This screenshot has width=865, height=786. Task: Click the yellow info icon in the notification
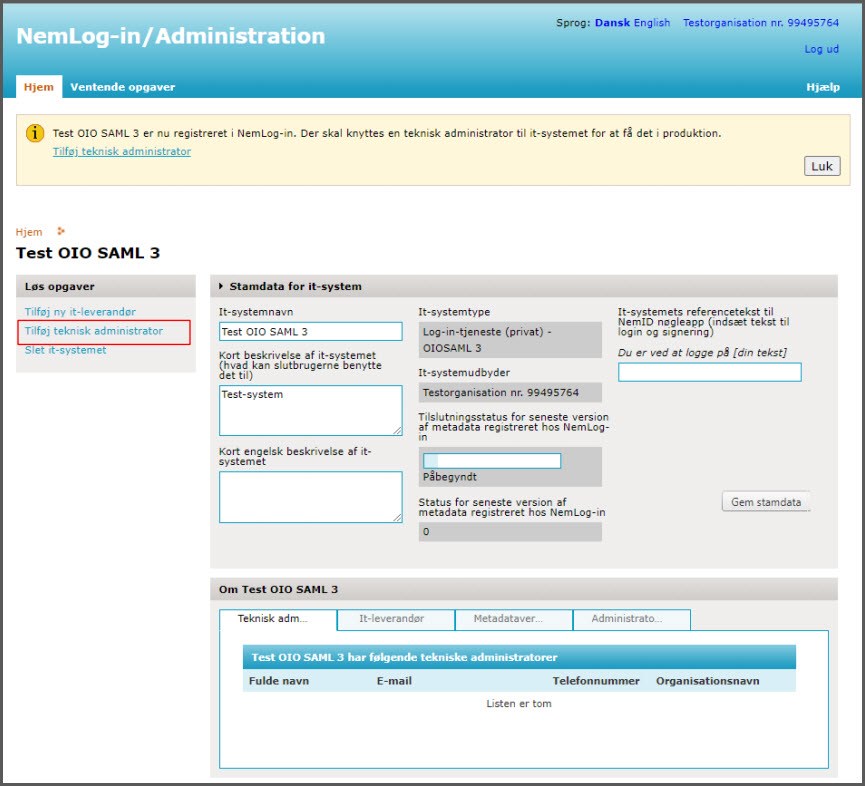pos(35,133)
